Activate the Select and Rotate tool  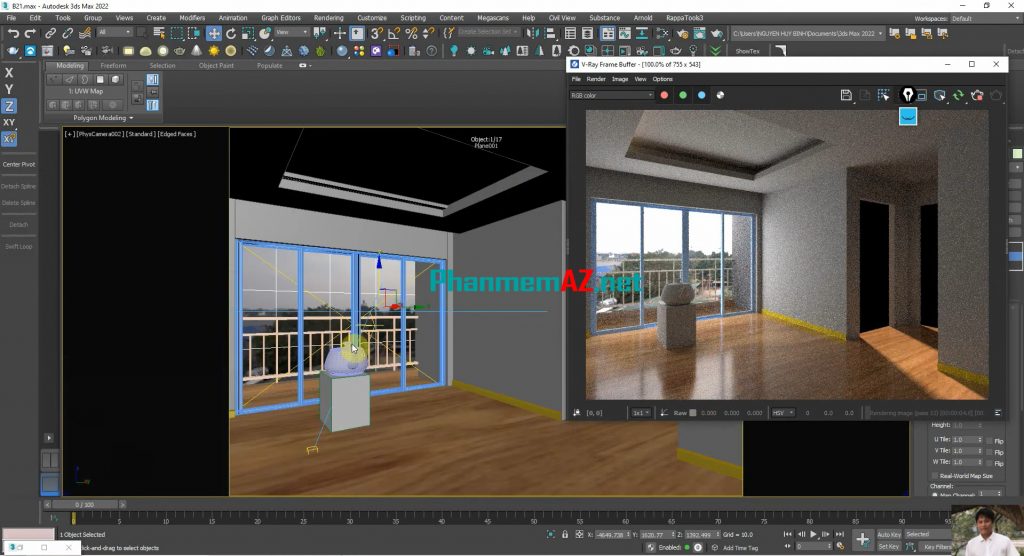coord(231,33)
